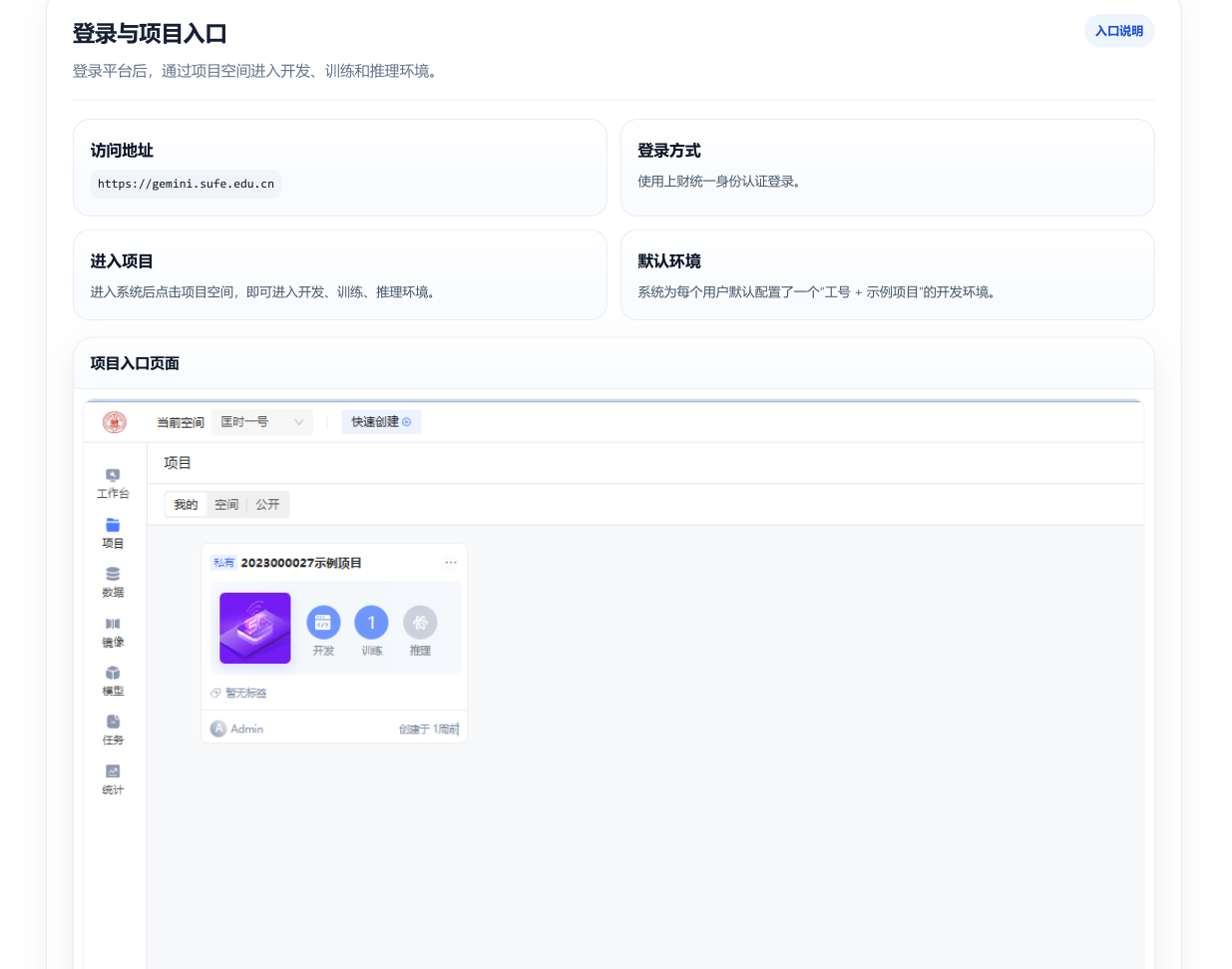Click the 进入项目 card title
Viewport: 1232px width, 969px height.
122,261
